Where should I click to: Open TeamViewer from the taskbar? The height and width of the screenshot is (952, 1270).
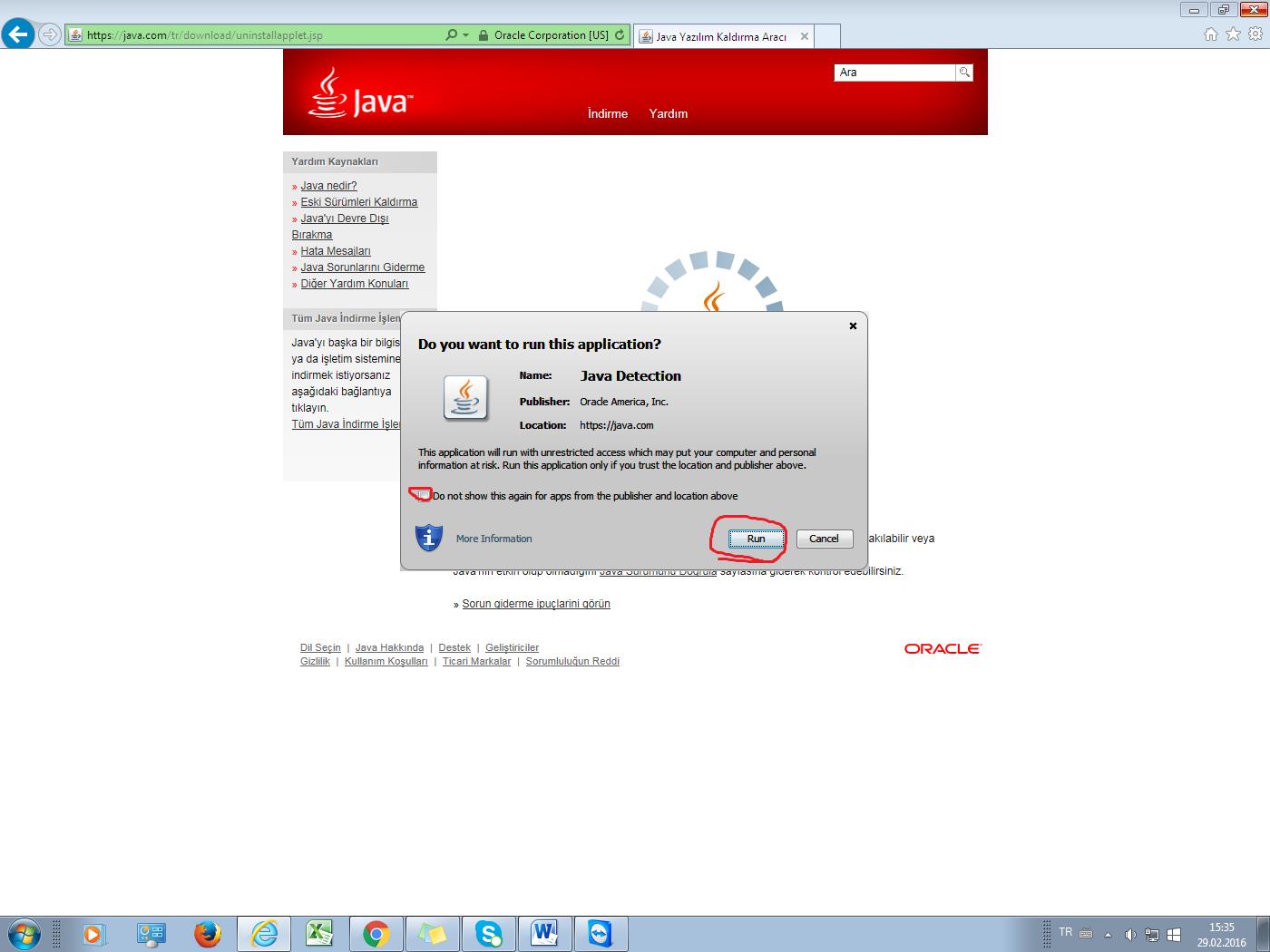pyautogui.click(x=601, y=933)
